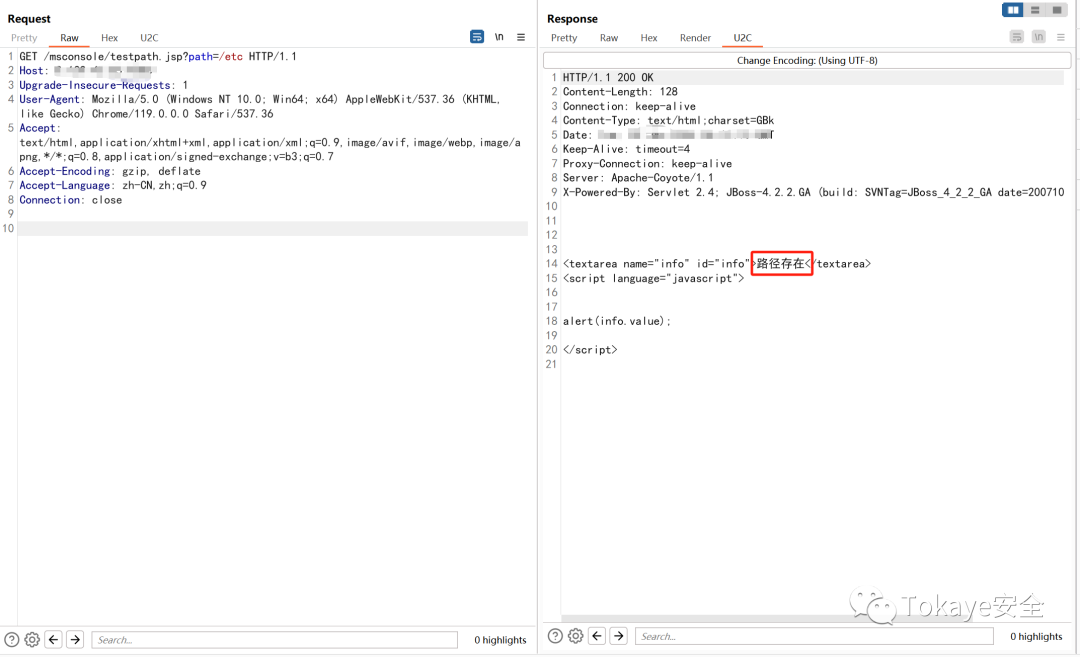Screen dimensions: 1080x657
Task: Click the HTTP/1.1 200 OK status line
Action: [x=608, y=78]
